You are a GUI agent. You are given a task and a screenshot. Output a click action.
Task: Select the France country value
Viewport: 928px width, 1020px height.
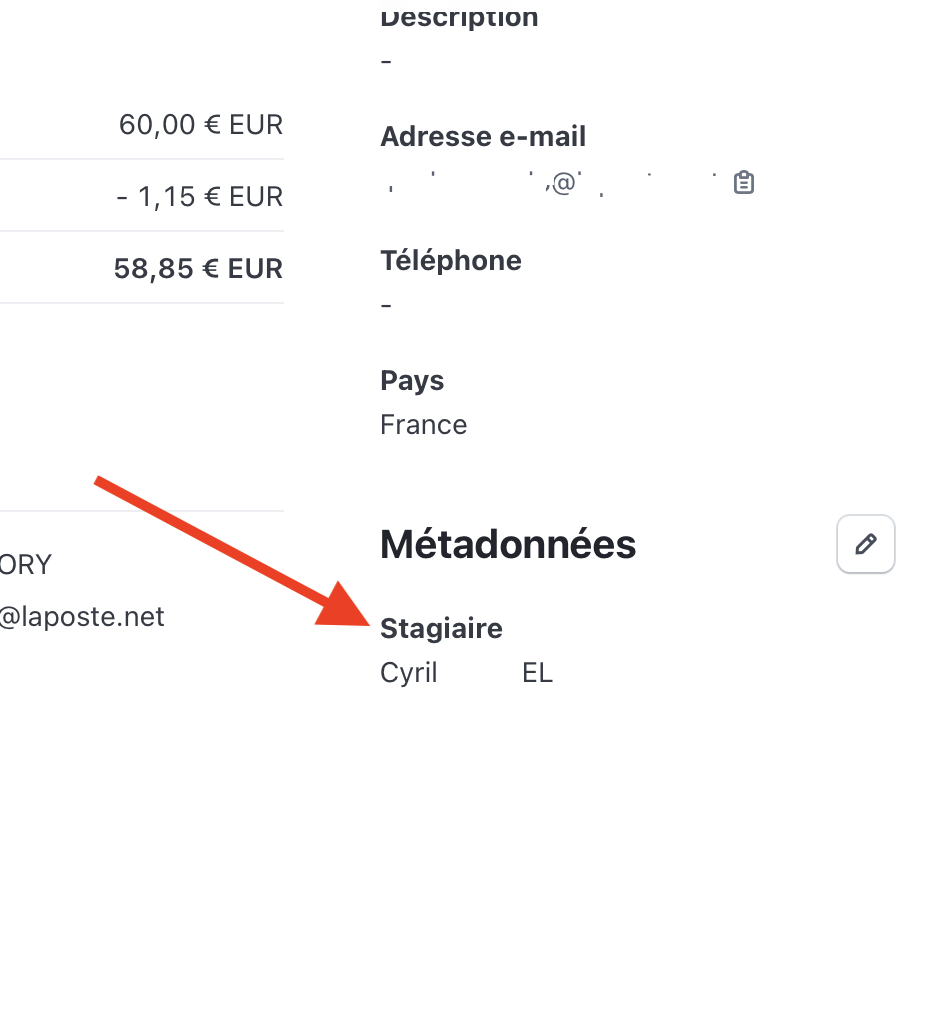click(x=423, y=425)
